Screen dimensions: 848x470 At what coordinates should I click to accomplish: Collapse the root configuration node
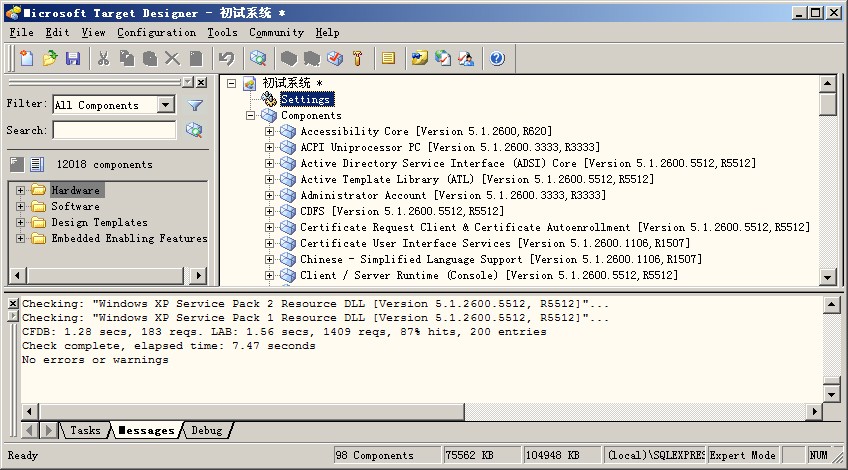(231, 83)
